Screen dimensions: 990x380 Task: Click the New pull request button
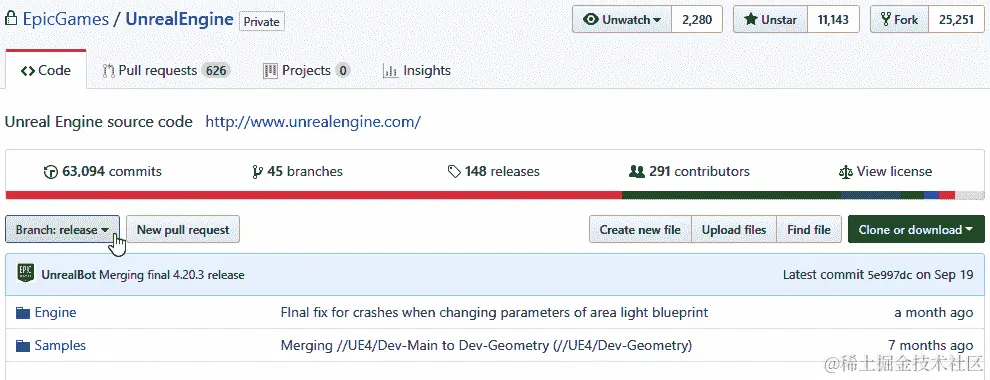(x=183, y=230)
